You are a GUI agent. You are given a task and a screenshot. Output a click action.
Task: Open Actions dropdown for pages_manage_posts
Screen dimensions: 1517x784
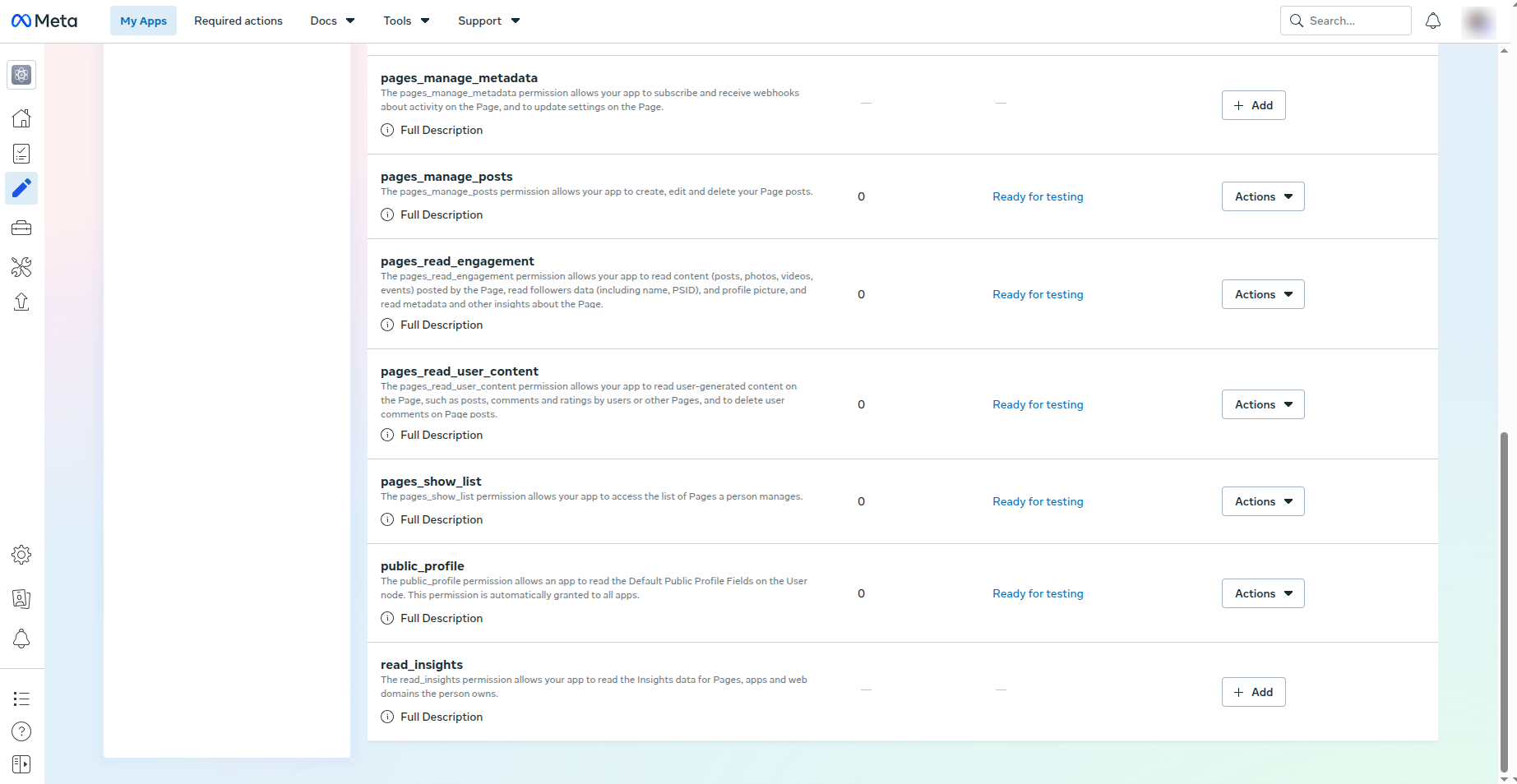pyautogui.click(x=1263, y=196)
